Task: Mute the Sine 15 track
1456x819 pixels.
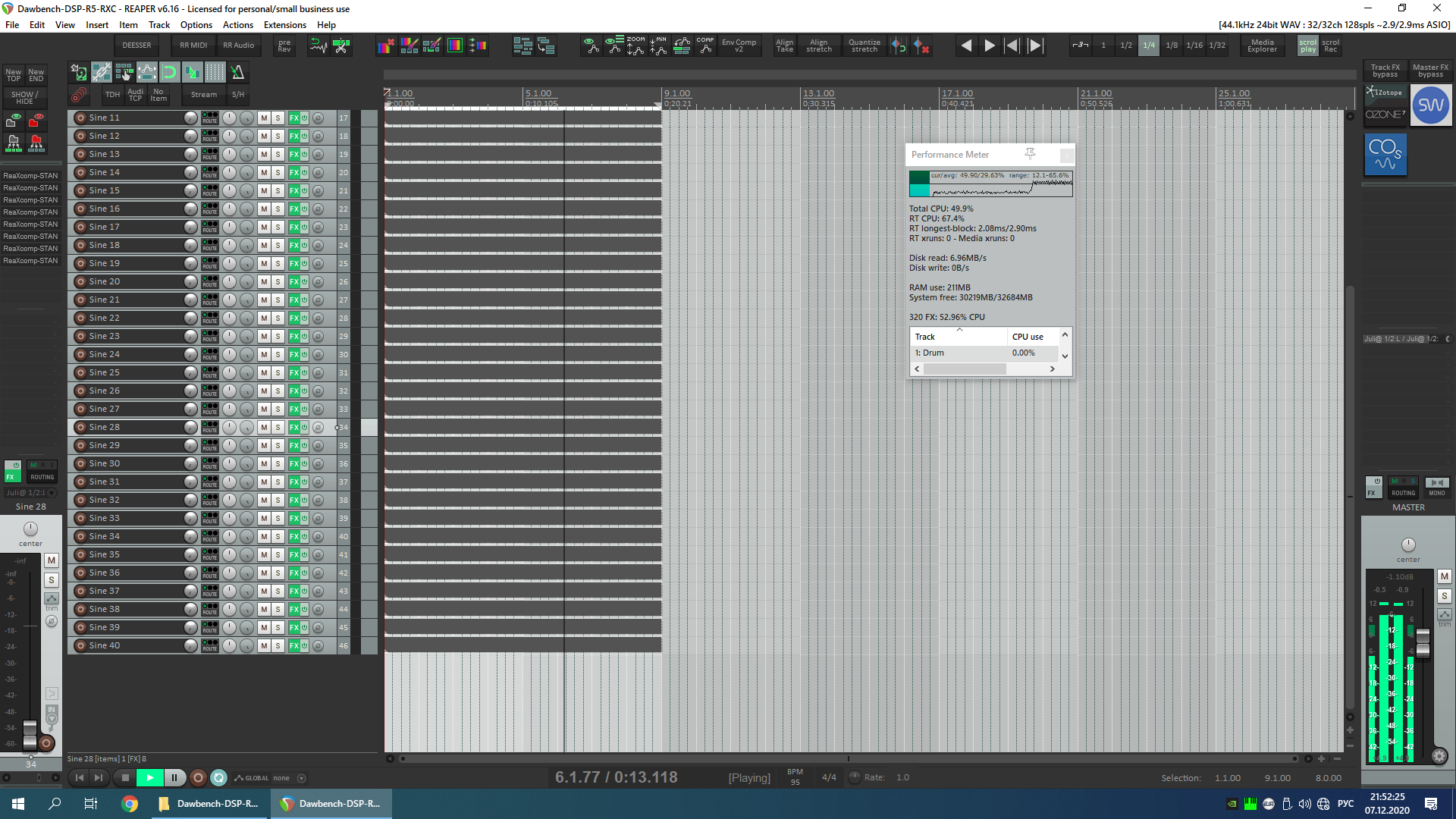Action: 264,190
